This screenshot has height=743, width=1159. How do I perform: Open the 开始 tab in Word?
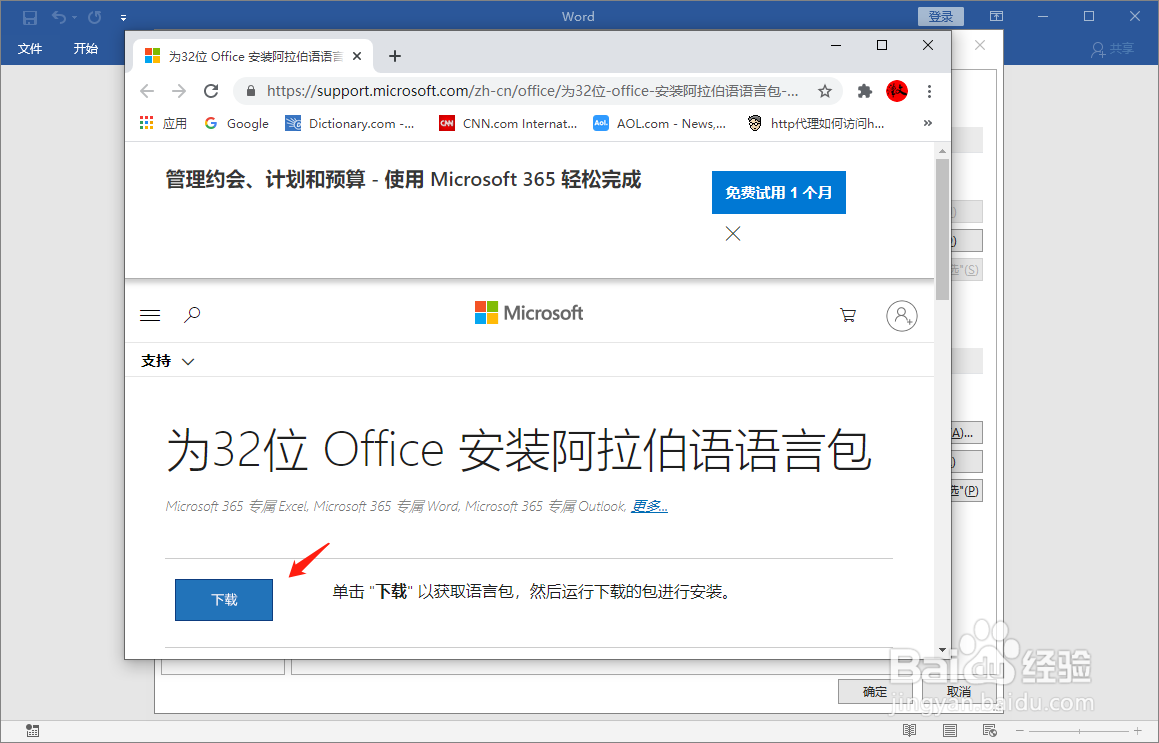point(86,49)
